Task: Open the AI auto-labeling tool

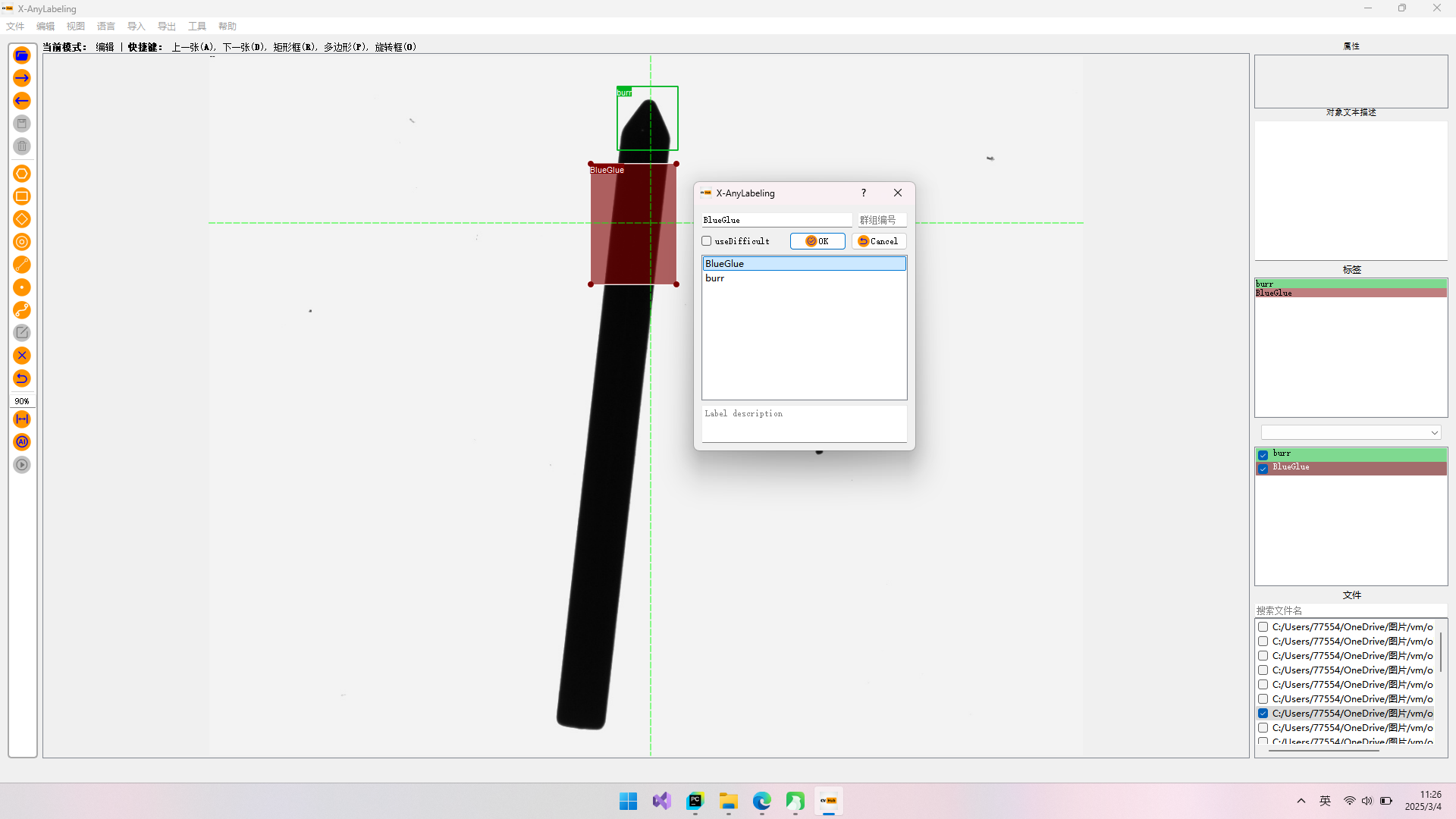Action: (x=22, y=442)
